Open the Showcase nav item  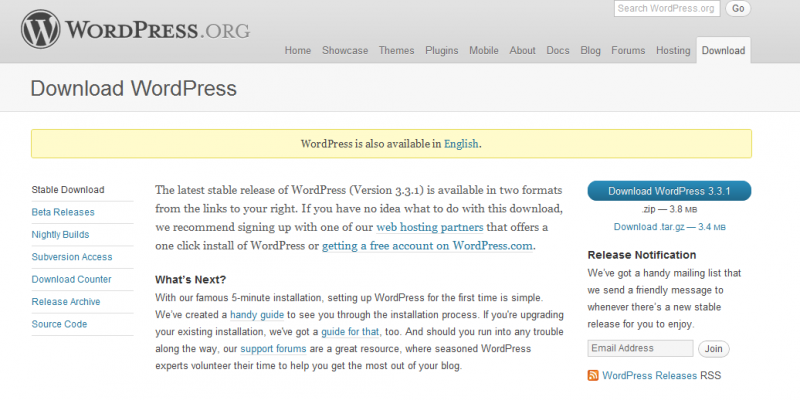point(345,51)
